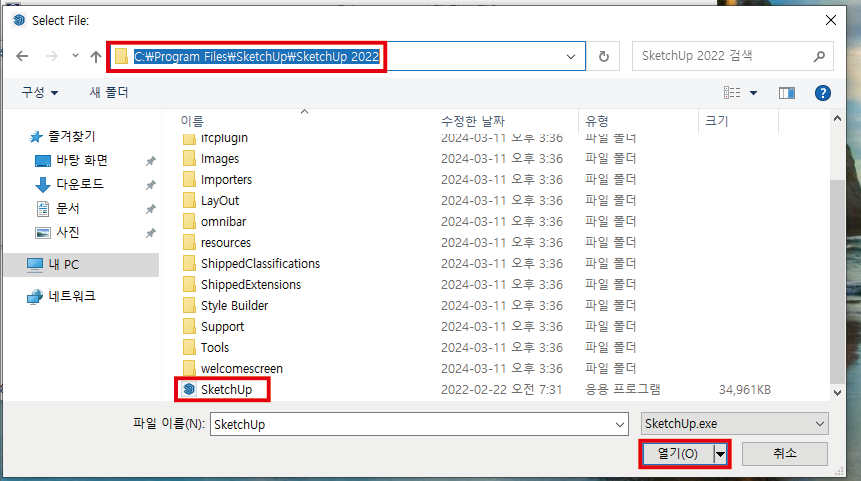Open the 구성 organize menu

click(x=40, y=92)
